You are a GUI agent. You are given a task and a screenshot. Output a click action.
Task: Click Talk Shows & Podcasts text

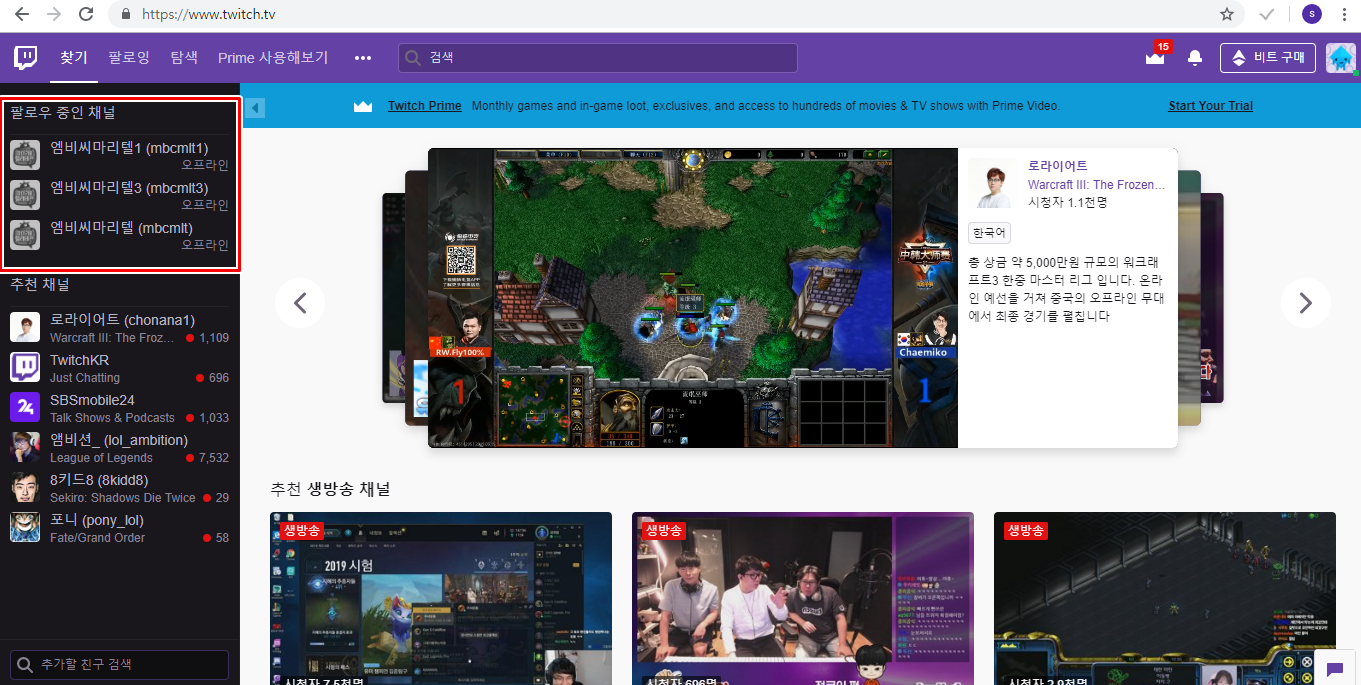pyautogui.click(x=112, y=418)
